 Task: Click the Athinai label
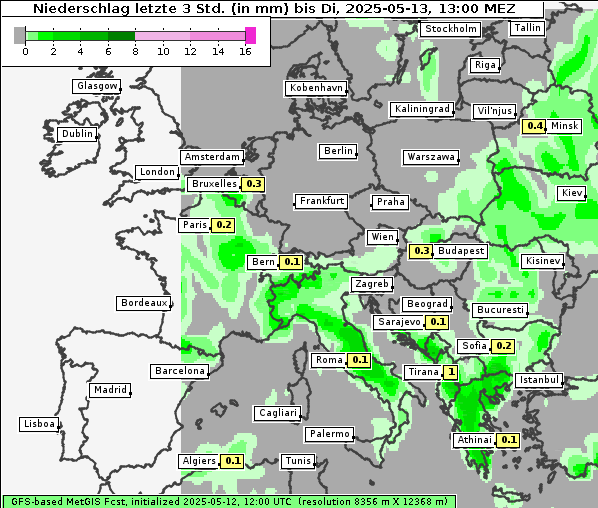(x=474, y=440)
